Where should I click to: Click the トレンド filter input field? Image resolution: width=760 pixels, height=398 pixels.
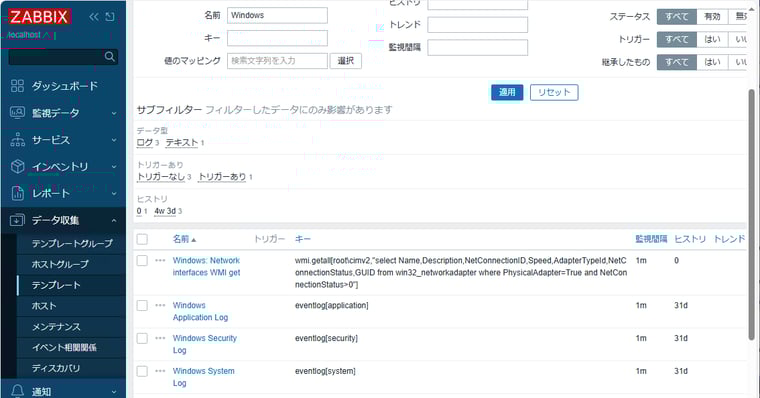(477, 25)
